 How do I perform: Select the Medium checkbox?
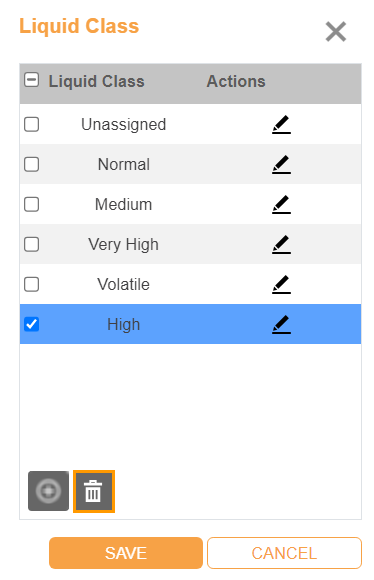point(31,204)
